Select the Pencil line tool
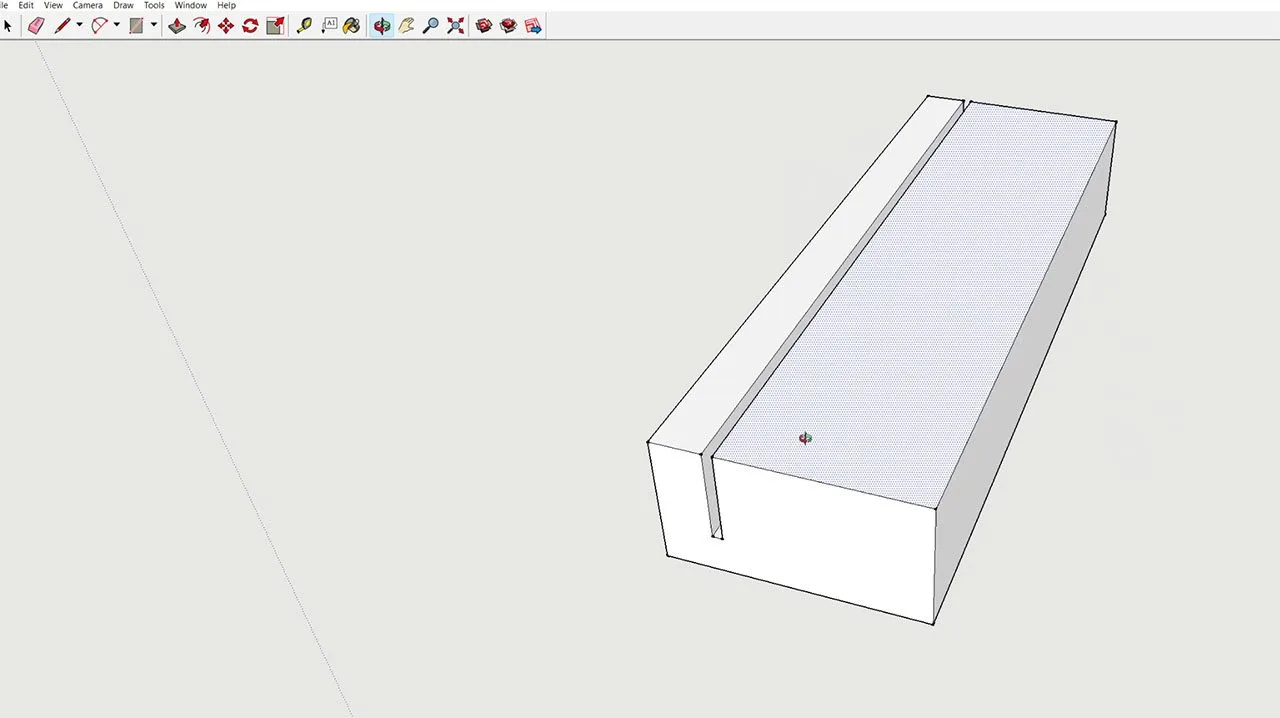Image resolution: width=1280 pixels, height=718 pixels. (62, 26)
